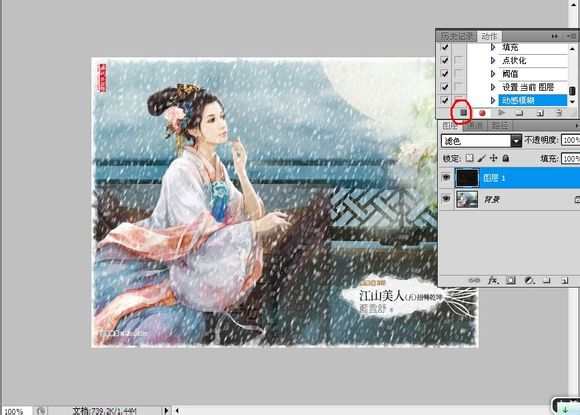Screen dimensions: 580x415
Task: Click the zoom 100% field in status bar
Action: pos(15,411)
